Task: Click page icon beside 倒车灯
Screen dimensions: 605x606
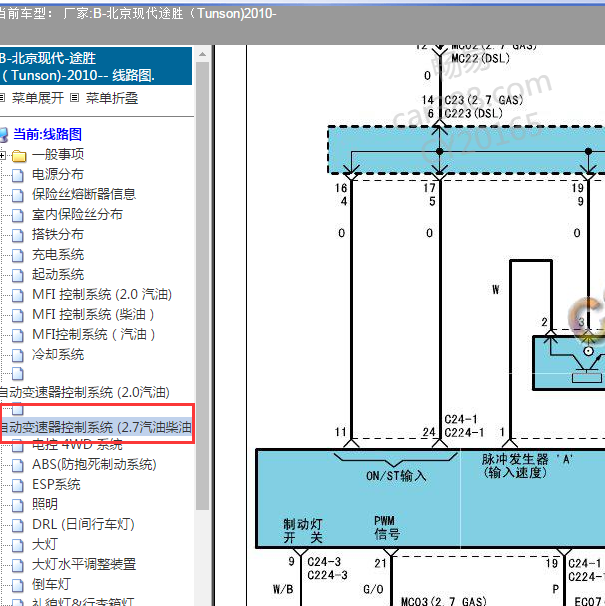Action: coord(18,586)
